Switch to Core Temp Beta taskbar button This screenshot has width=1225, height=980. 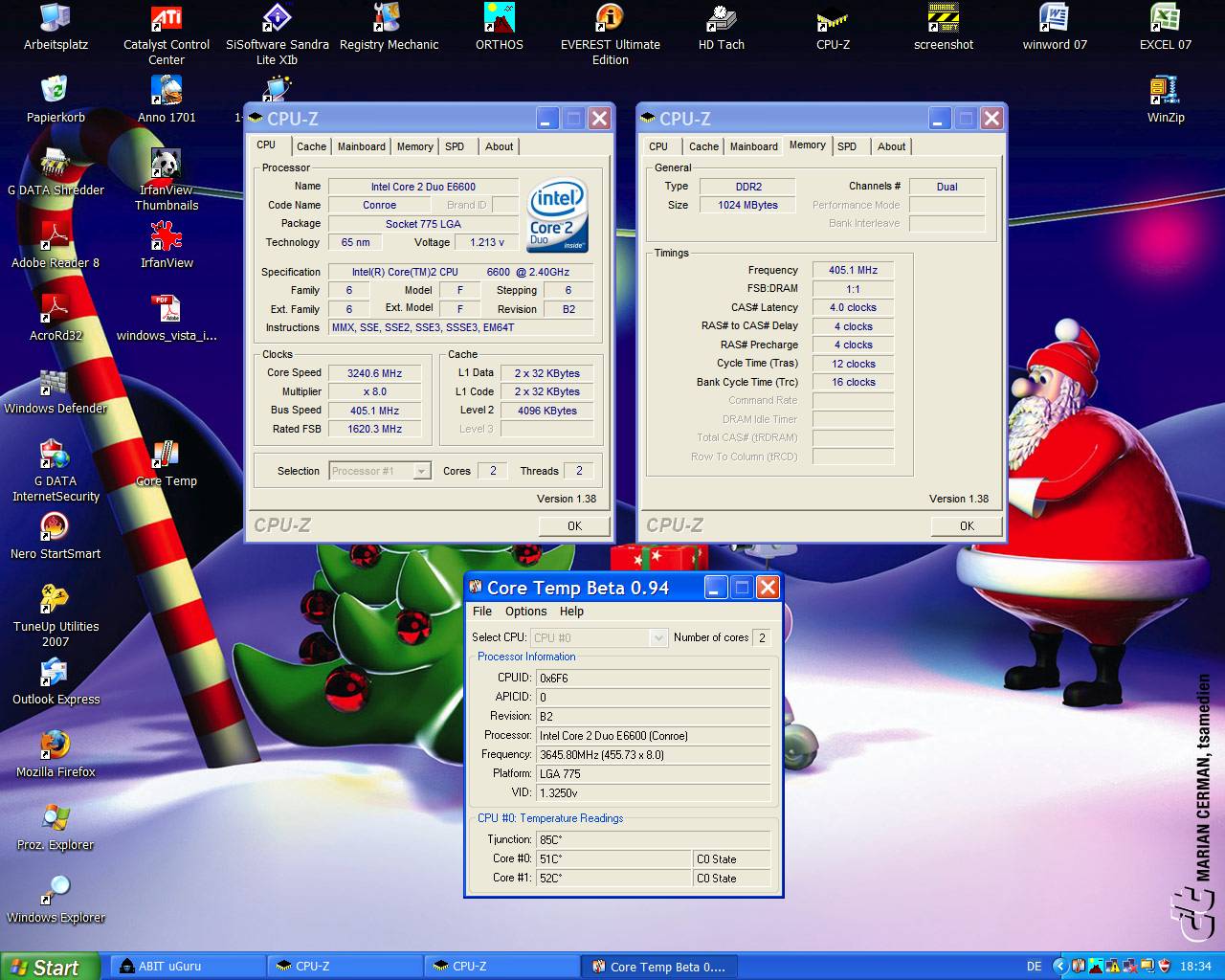[660, 967]
